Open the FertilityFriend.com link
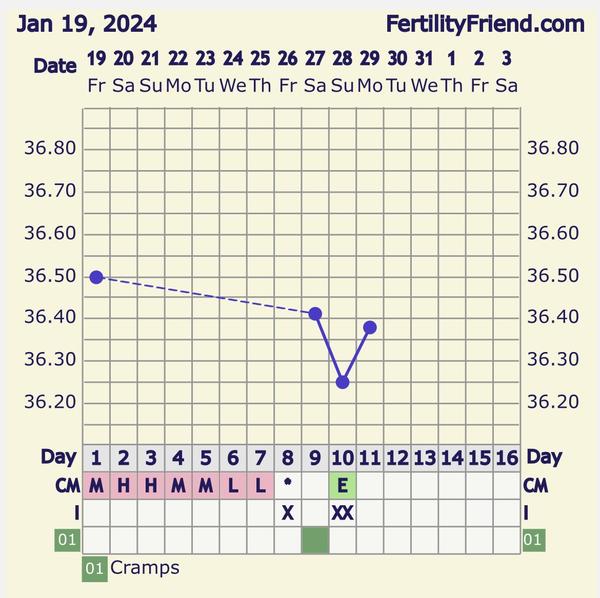600x598 pixels. point(485,23)
